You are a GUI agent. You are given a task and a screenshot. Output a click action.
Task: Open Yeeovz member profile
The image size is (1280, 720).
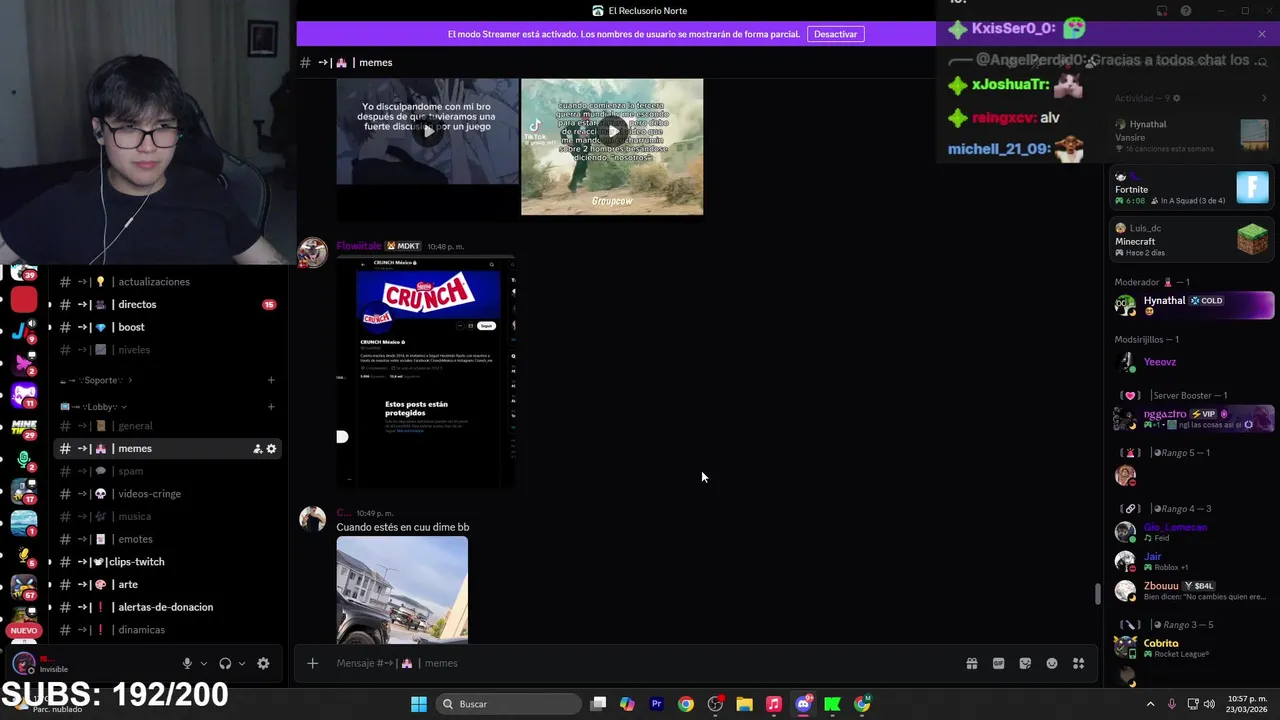tap(1194, 362)
